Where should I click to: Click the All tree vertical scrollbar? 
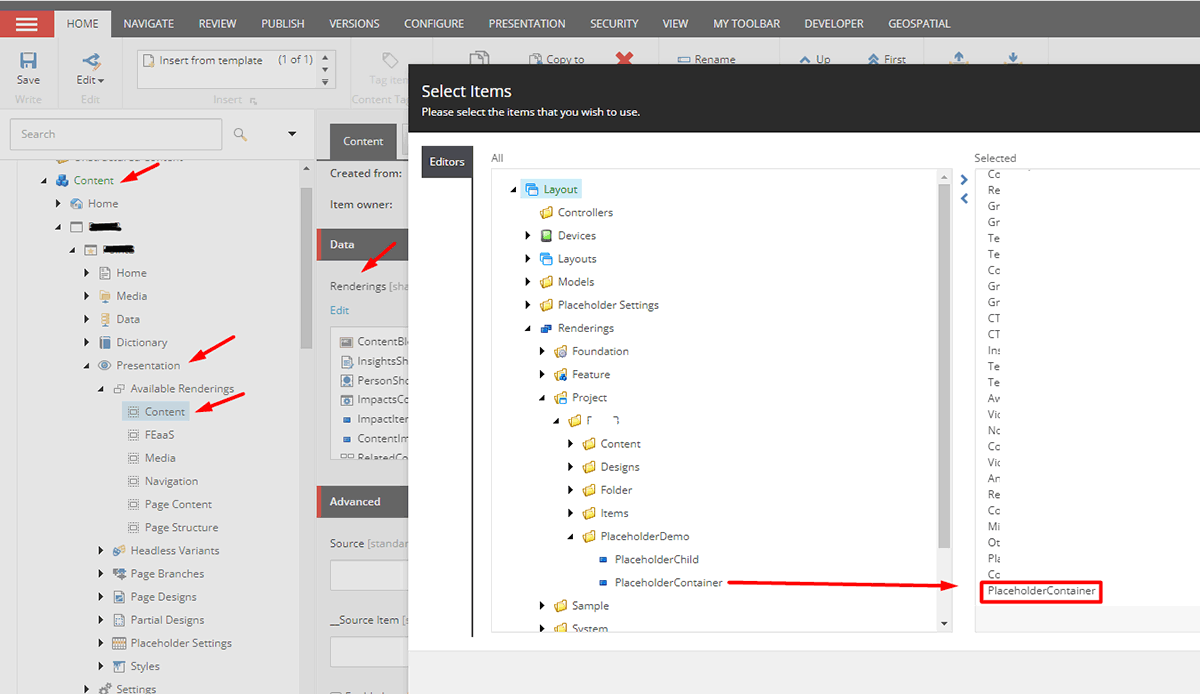[x=945, y=360]
